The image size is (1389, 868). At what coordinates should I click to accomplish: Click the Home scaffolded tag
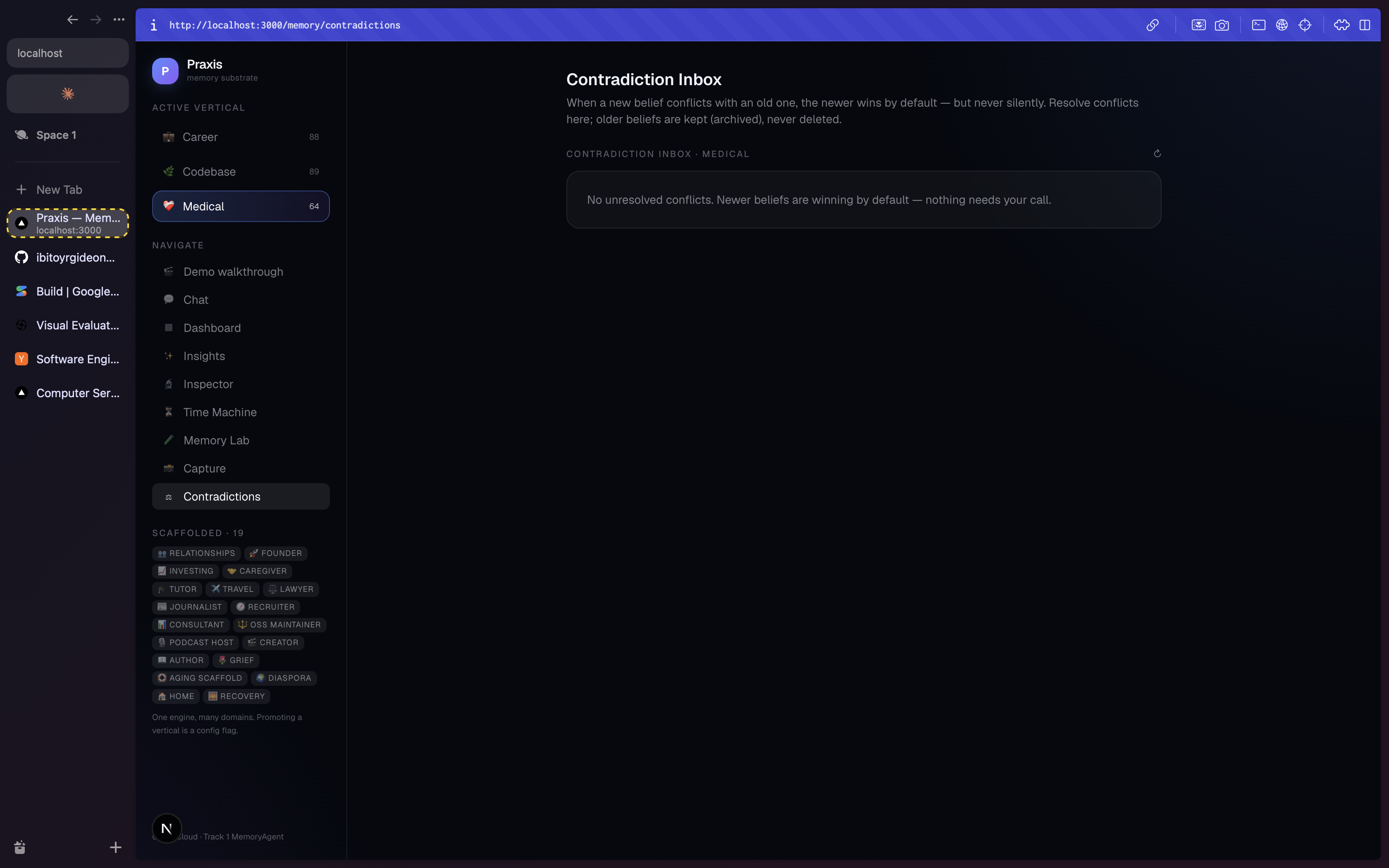pyautogui.click(x=176, y=696)
